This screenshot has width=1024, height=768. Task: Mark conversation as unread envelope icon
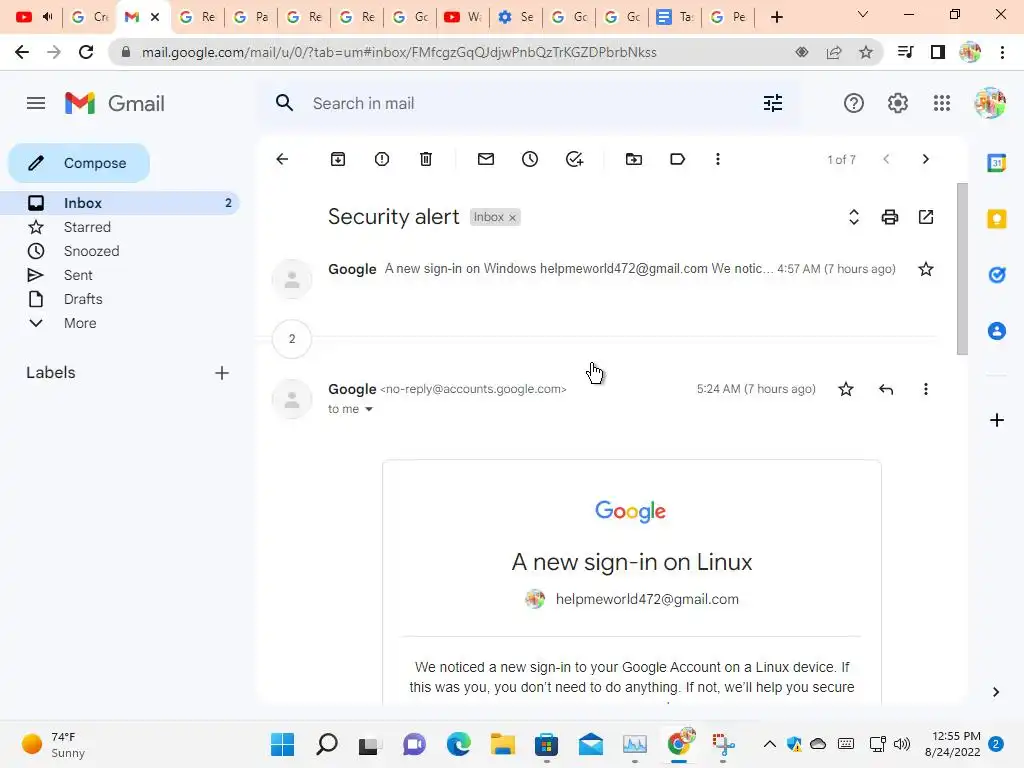[x=486, y=159]
